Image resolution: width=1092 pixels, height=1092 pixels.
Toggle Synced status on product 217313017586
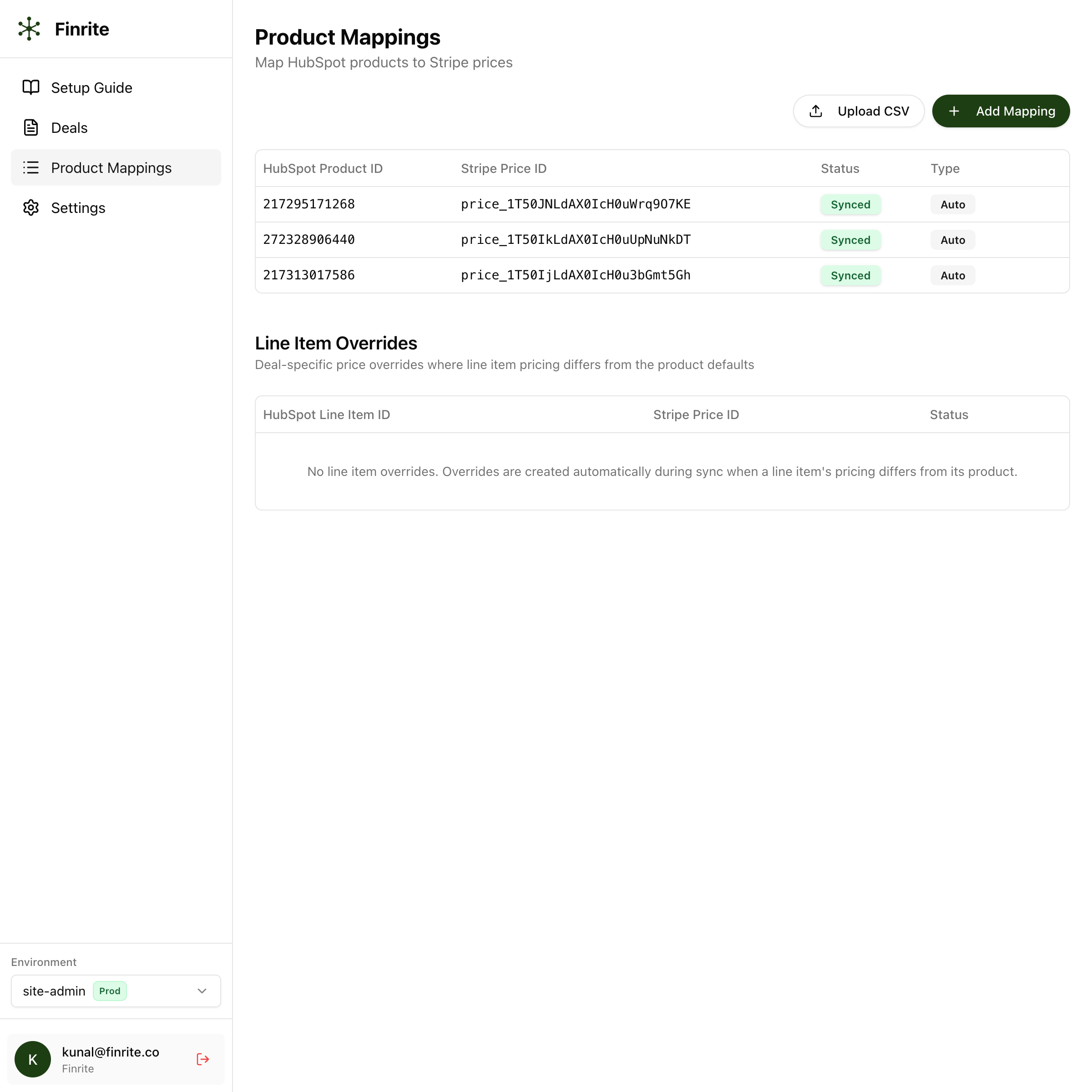click(x=850, y=275)
